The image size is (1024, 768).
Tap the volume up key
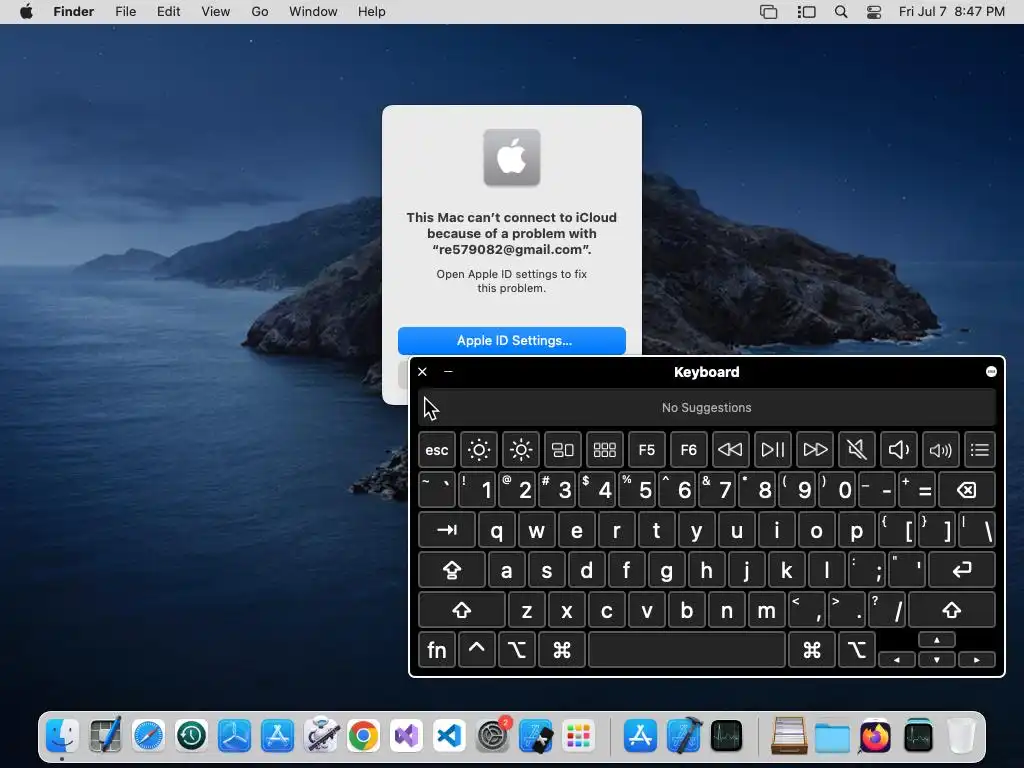(x=940, y=450)
